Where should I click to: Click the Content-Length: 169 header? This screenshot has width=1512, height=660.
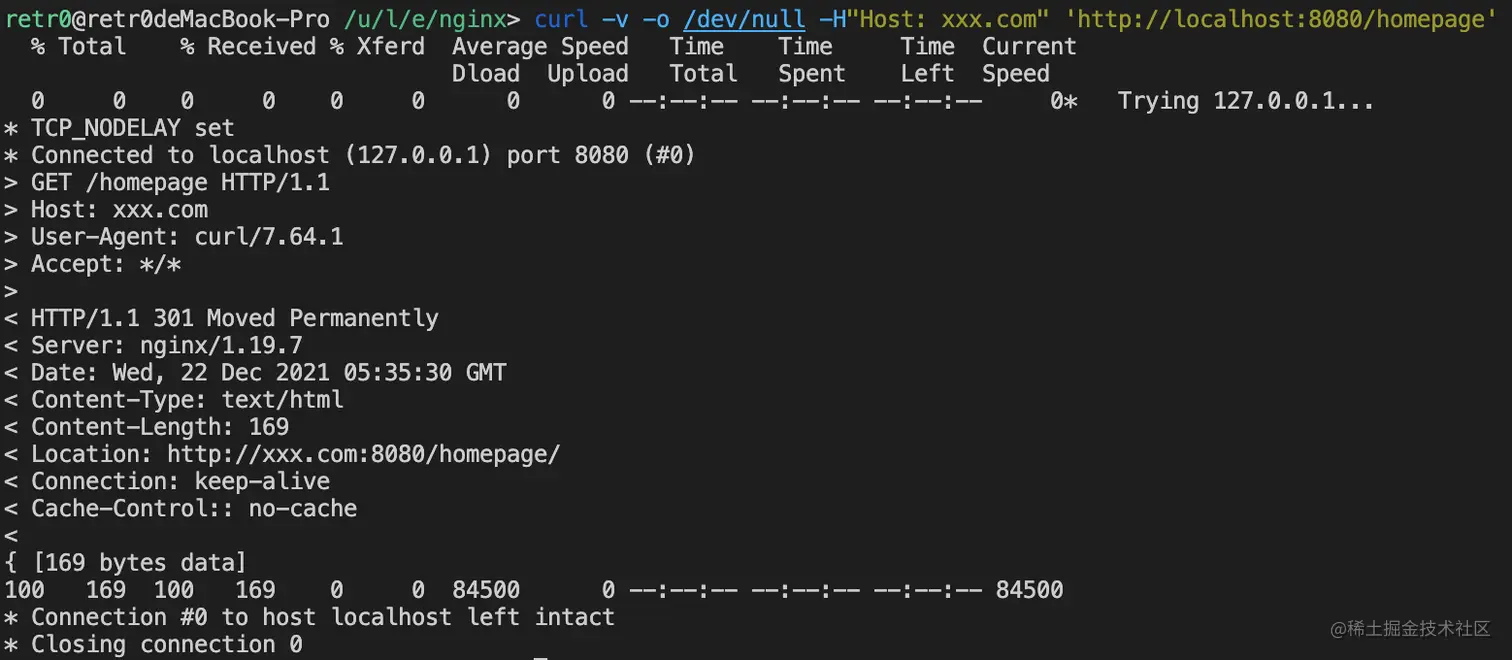(x=160, y=427)
